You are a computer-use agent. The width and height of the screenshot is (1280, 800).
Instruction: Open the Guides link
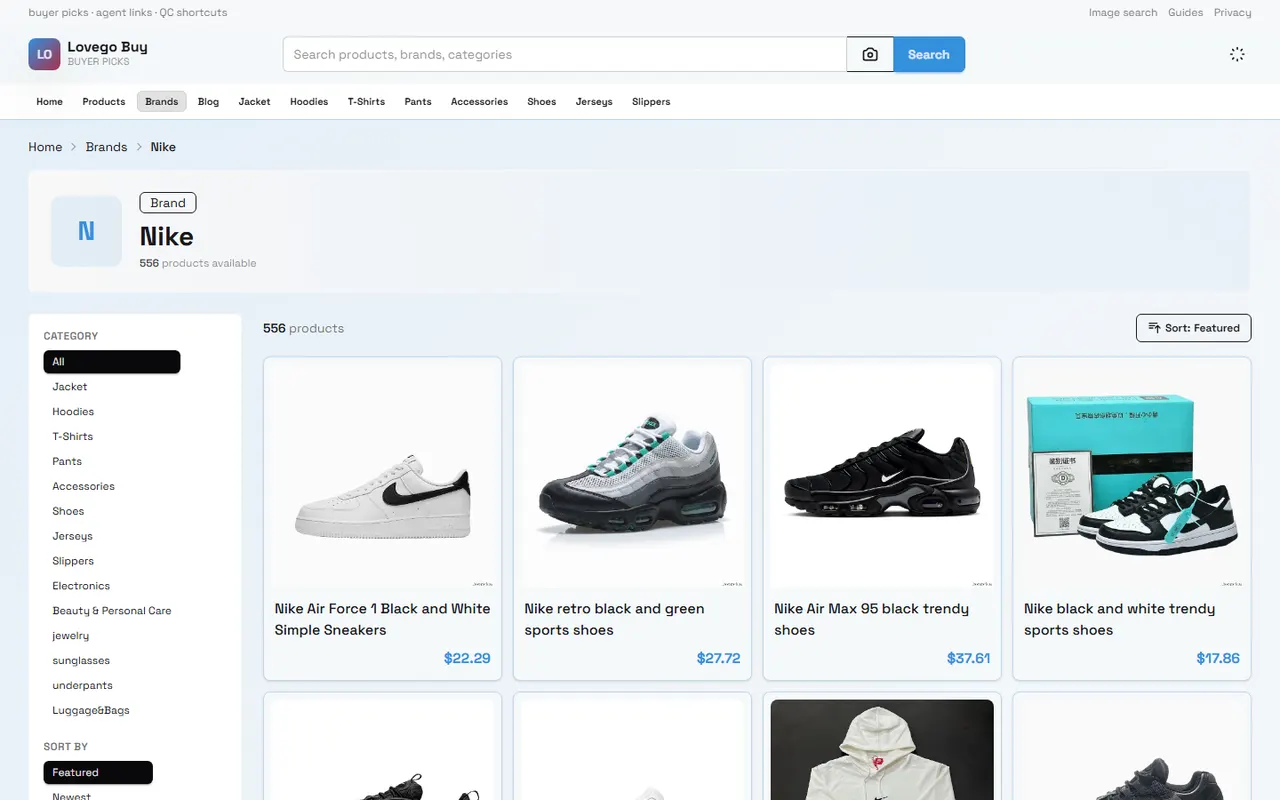(x=1186, y=13)
